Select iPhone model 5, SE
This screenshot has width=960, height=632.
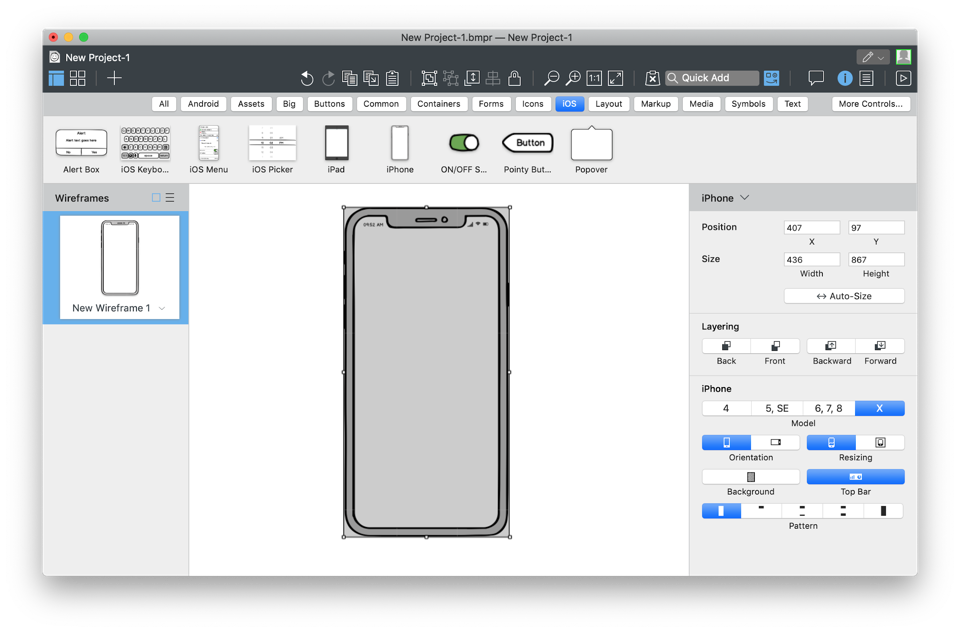point(777,408)
